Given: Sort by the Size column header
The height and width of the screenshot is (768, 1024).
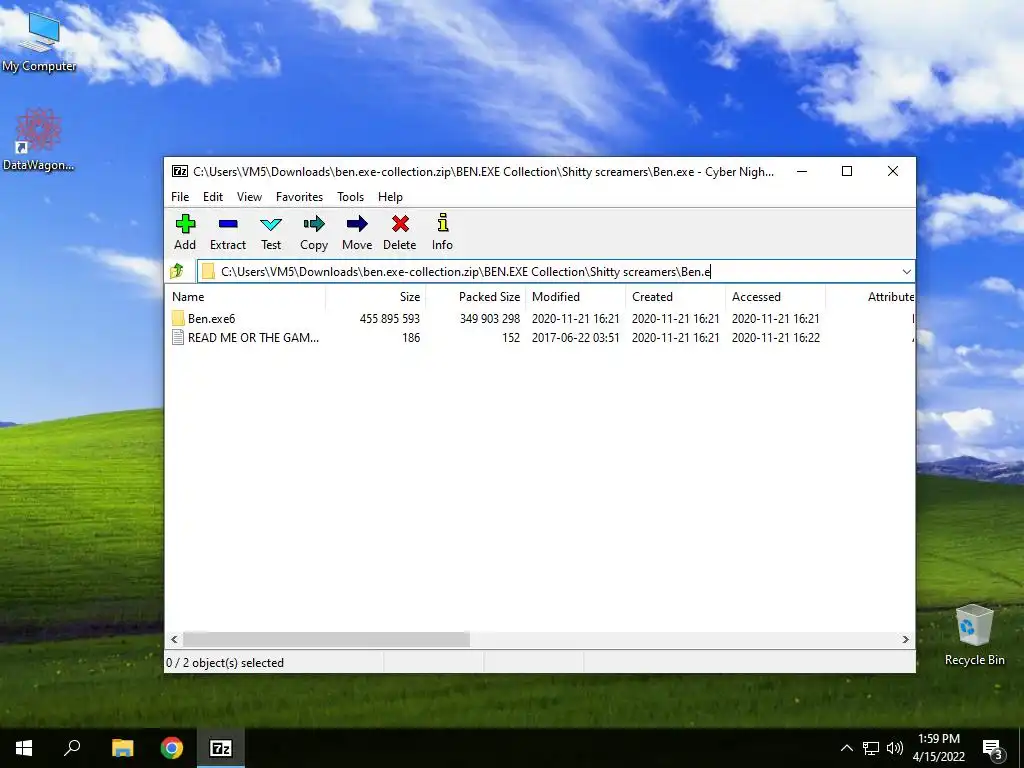Looking at the screenshot, I should pos(376,296).
